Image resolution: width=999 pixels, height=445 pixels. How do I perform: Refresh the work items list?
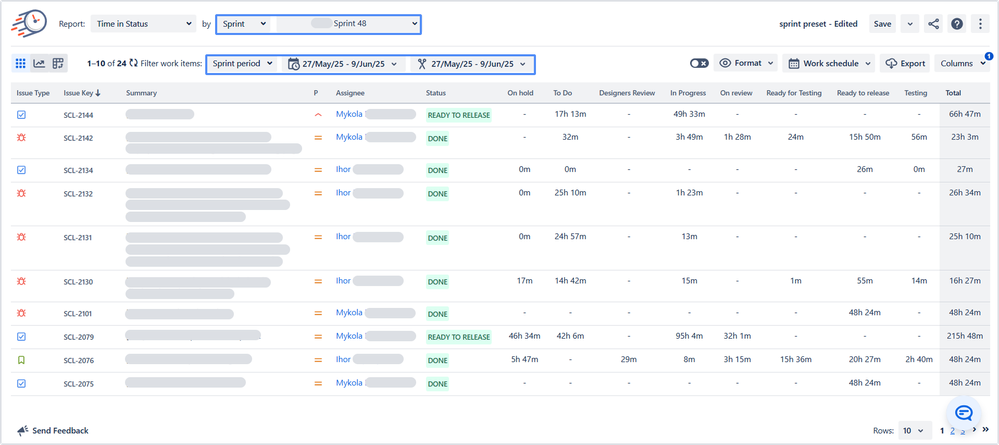tap(133, 63)
